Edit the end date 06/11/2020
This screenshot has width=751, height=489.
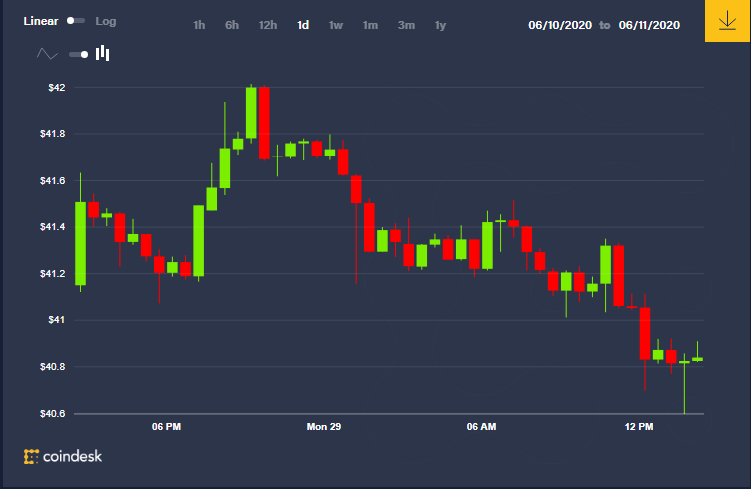click(649, 25)
